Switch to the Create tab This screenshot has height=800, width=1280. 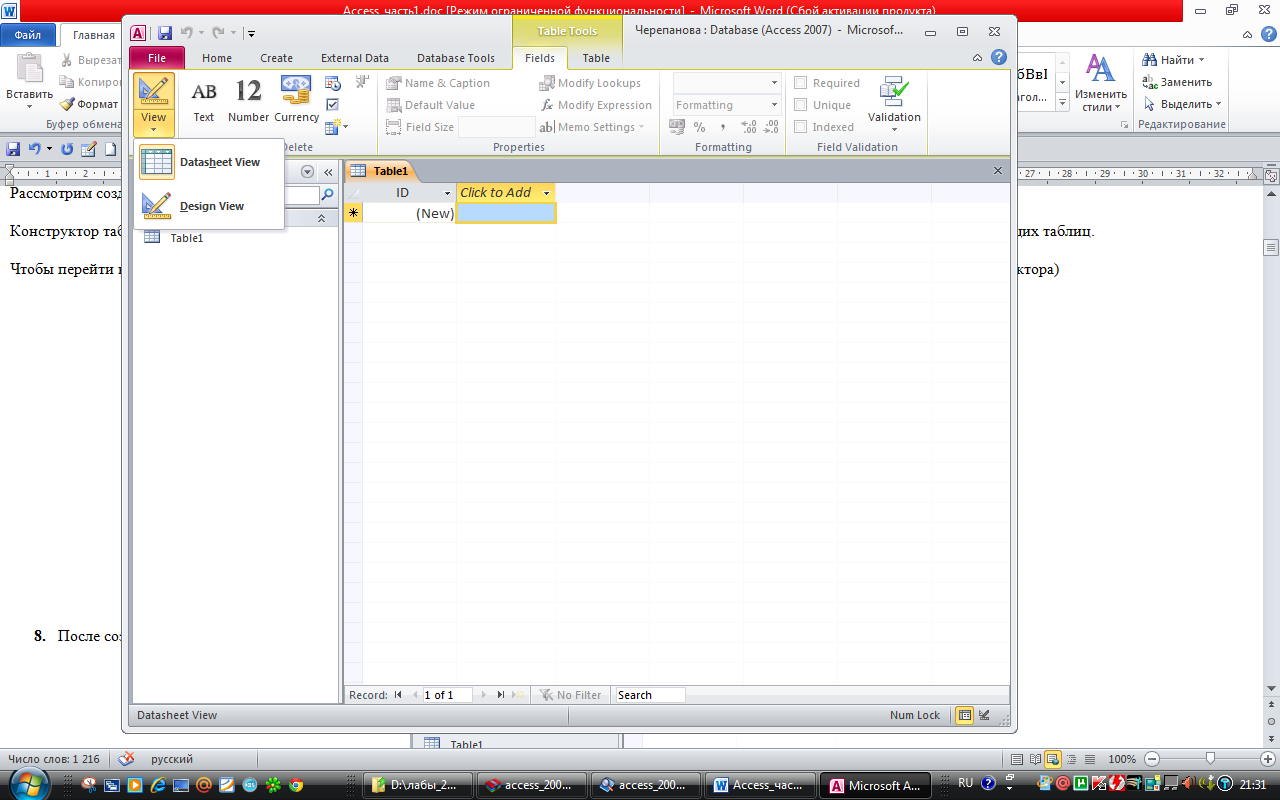click(277, 58)
